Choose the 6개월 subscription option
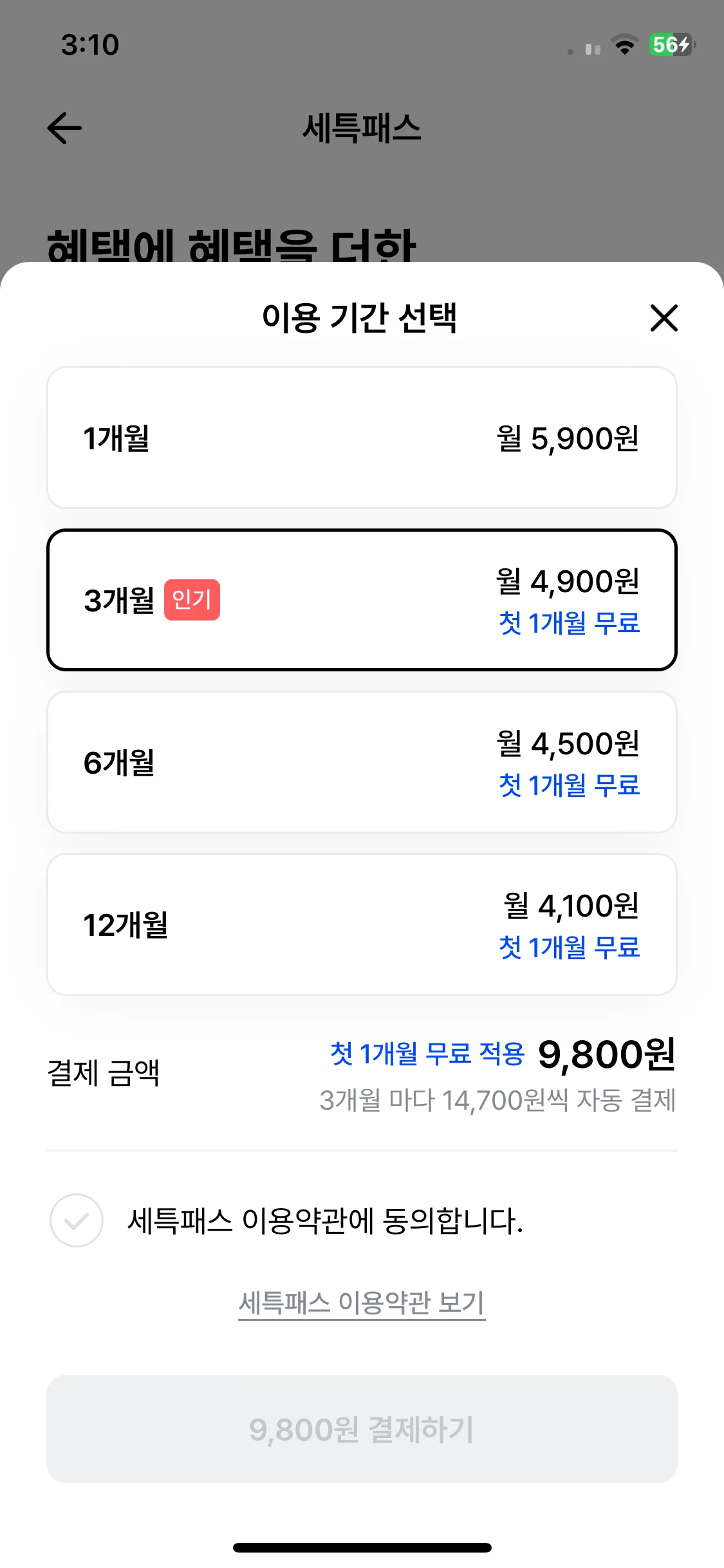The width and height of the screenshot is (724, 1568). click(x=362, y=762)
